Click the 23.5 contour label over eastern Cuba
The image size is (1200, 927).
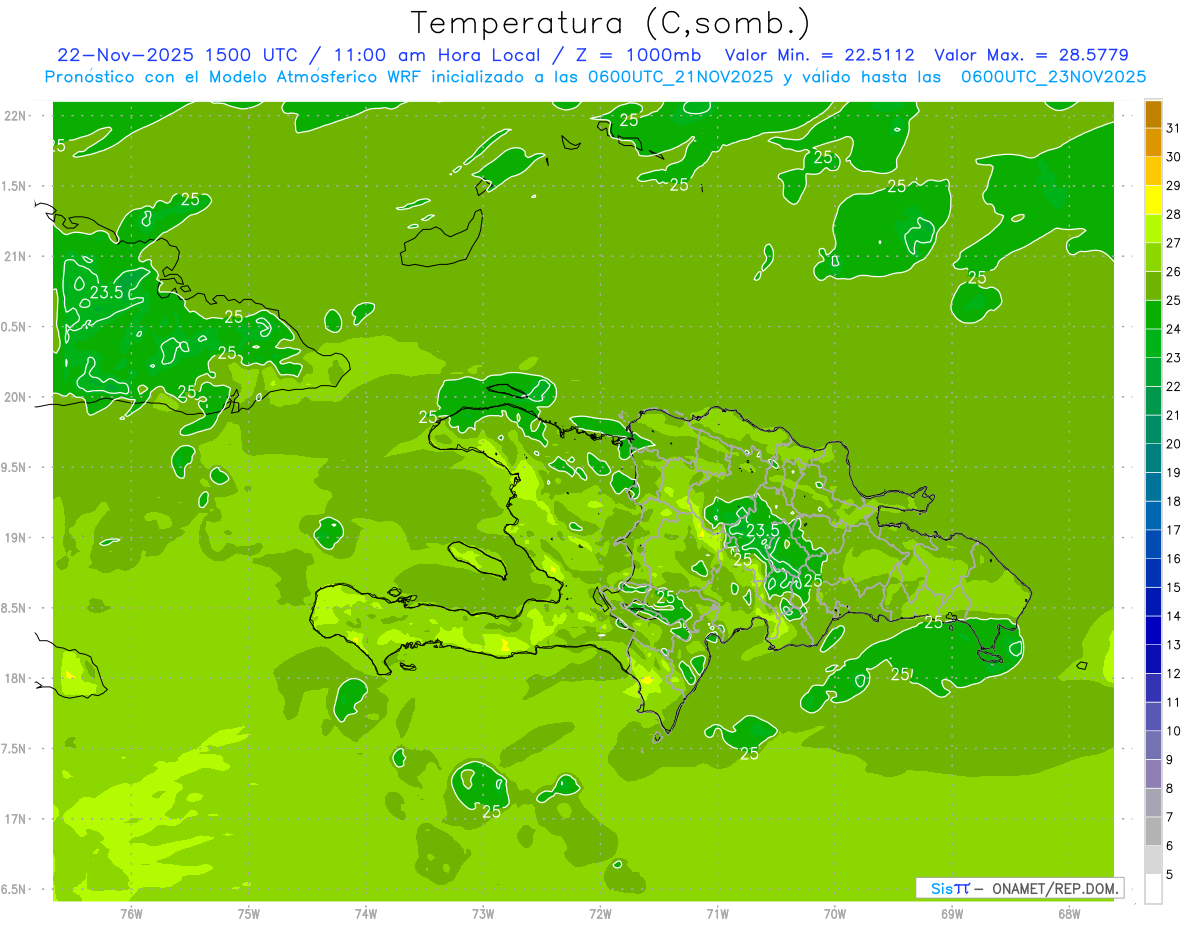(106, 293)
